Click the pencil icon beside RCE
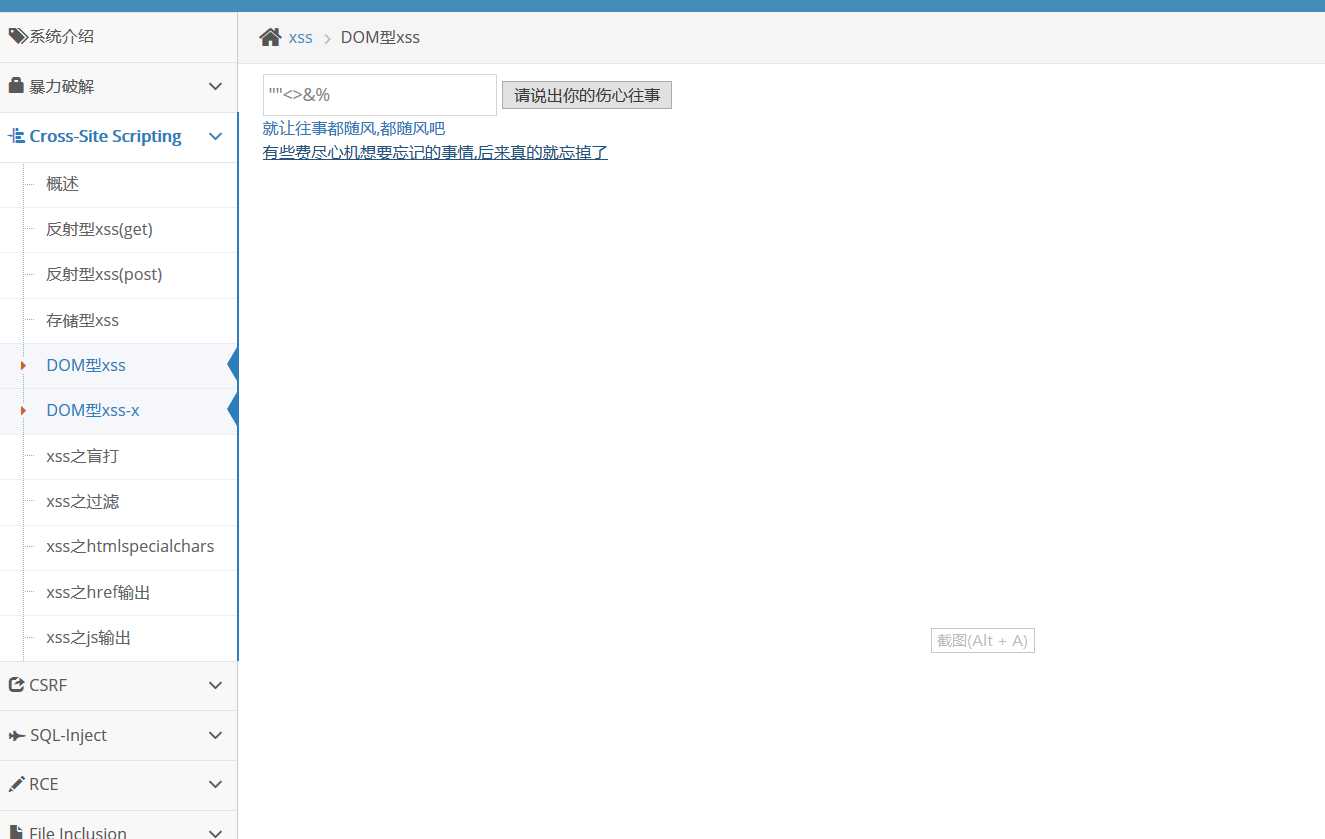1325x839 pixels. coord(16,784)
